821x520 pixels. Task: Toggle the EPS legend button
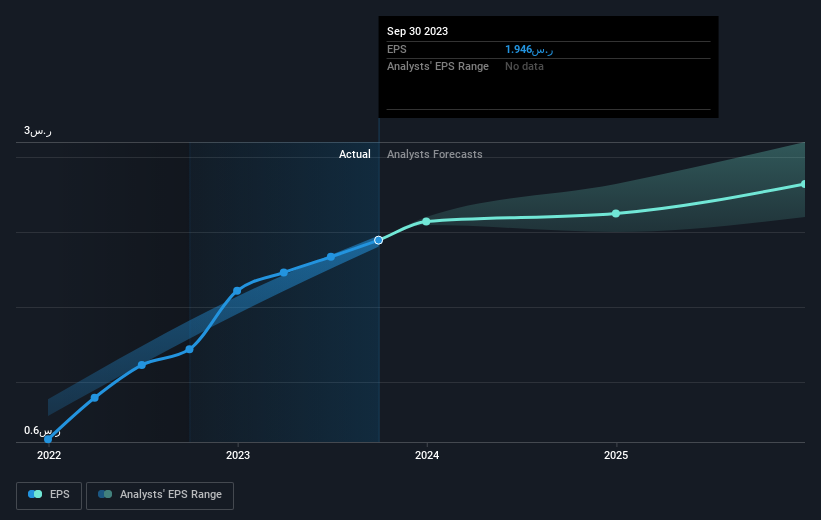(x=49, y=495)
